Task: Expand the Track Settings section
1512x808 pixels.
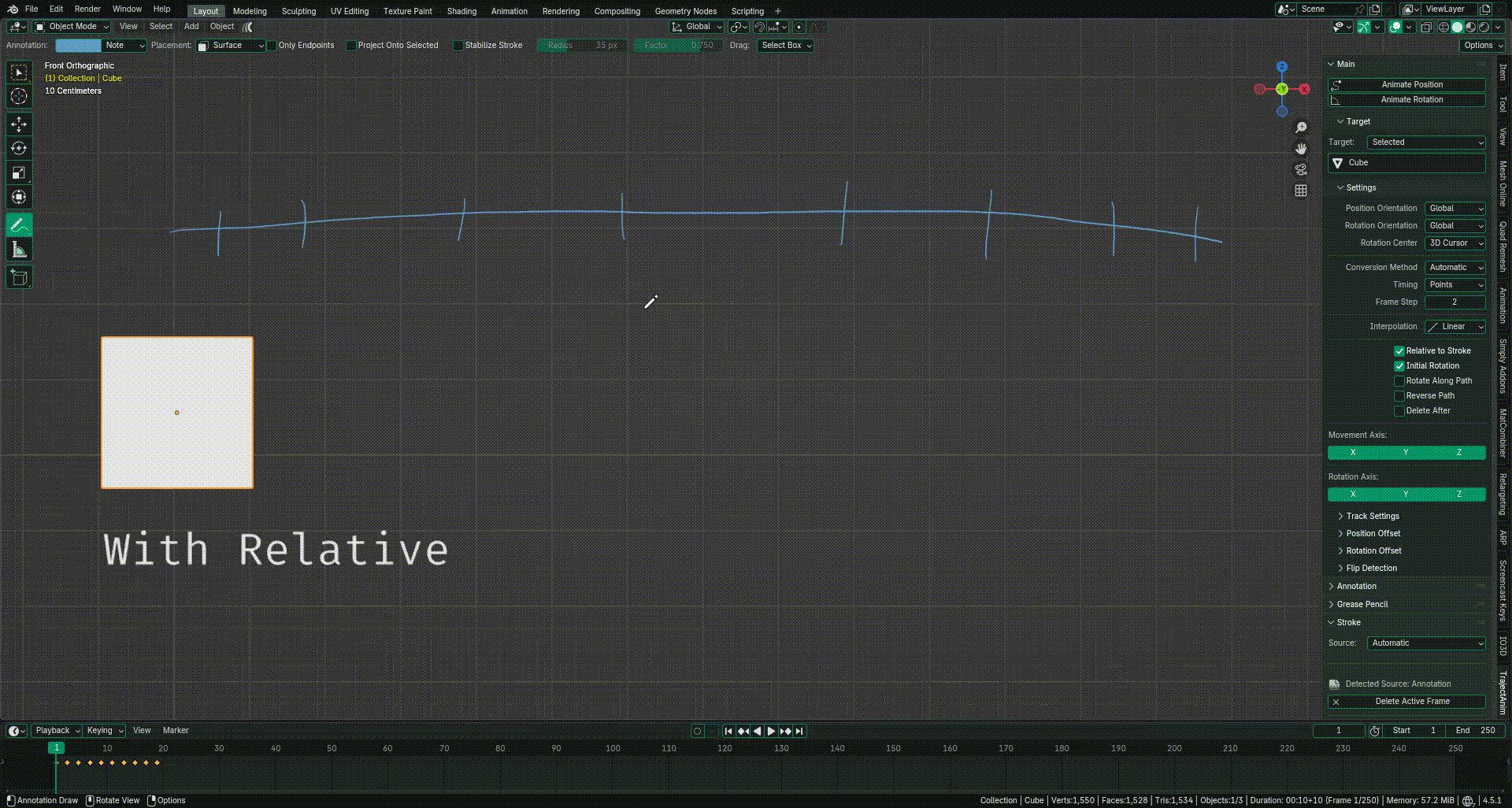Action: click(x=1372, y=517)
